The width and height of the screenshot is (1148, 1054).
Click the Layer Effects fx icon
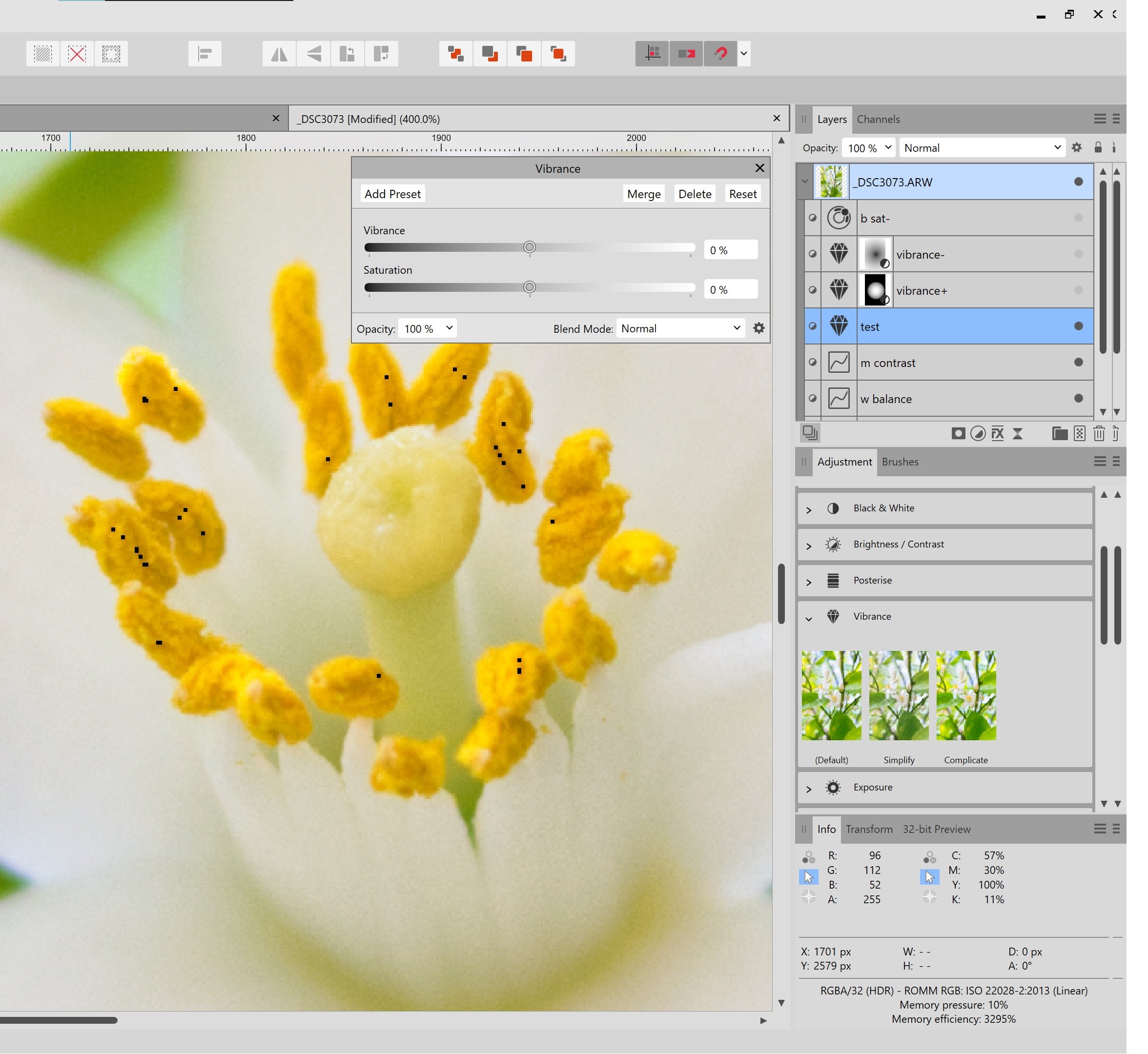(x=997, y=434)
